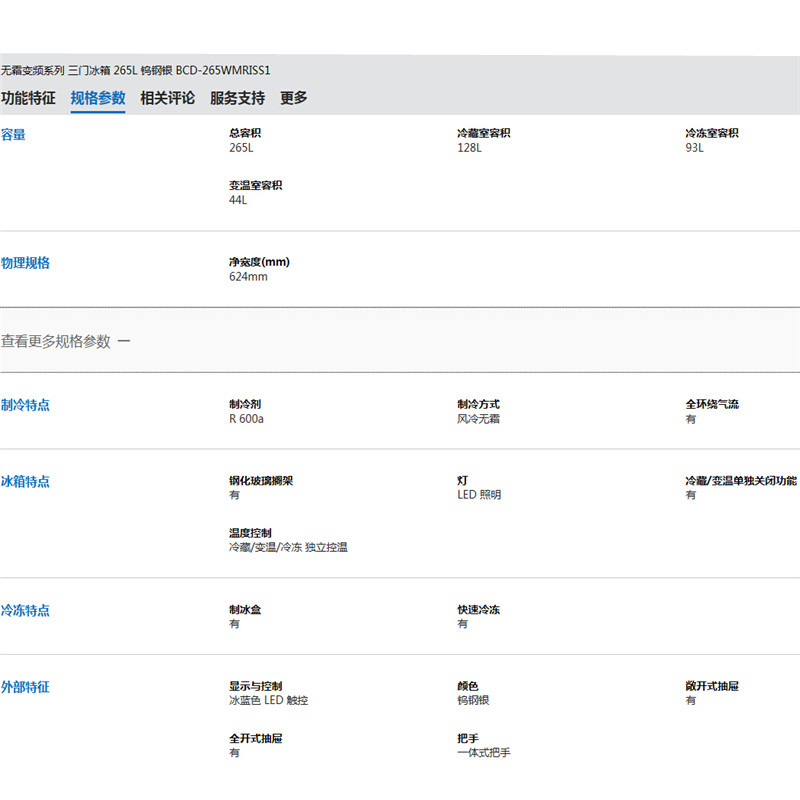Viewport: 800px width, 800px height.
Task: Click the 冷冻室容积 93L specification
Action: click(711, 141)
